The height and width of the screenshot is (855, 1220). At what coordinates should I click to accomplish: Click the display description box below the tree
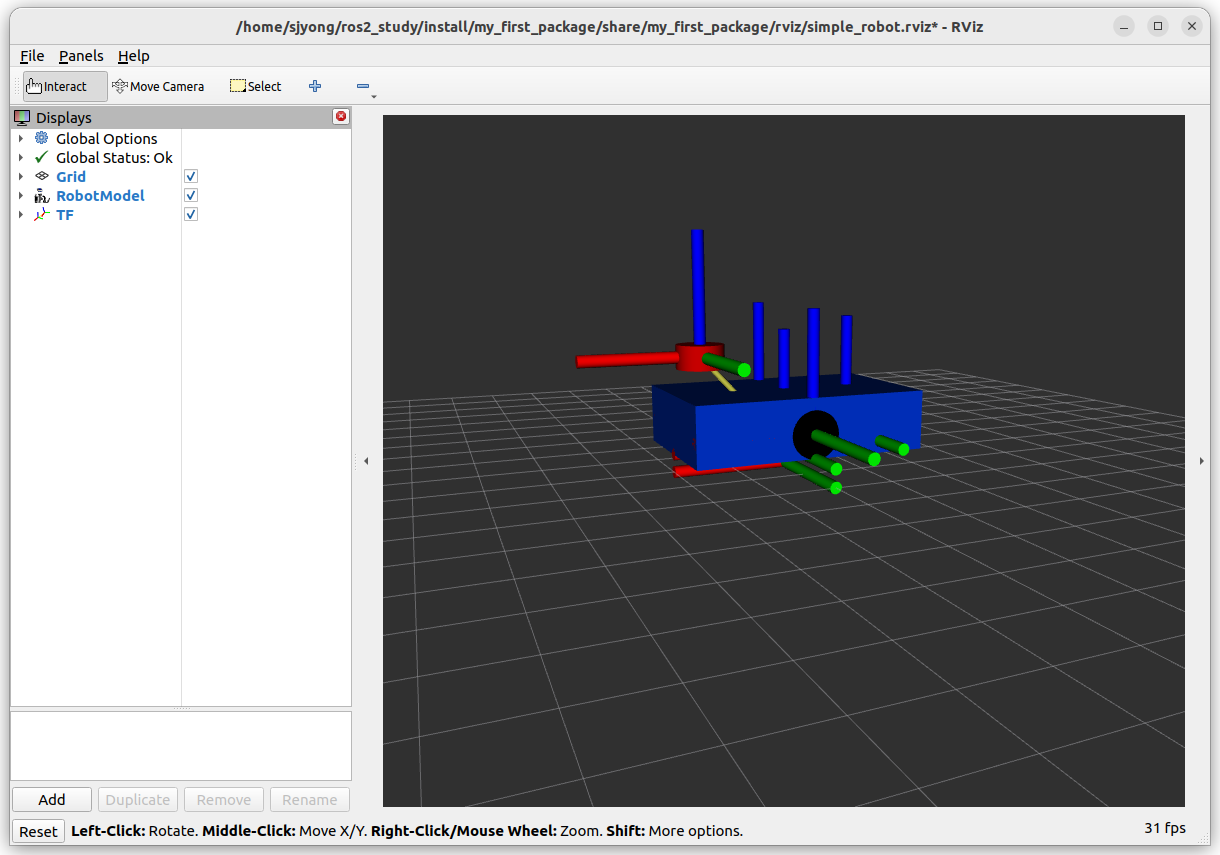point(181,746)
